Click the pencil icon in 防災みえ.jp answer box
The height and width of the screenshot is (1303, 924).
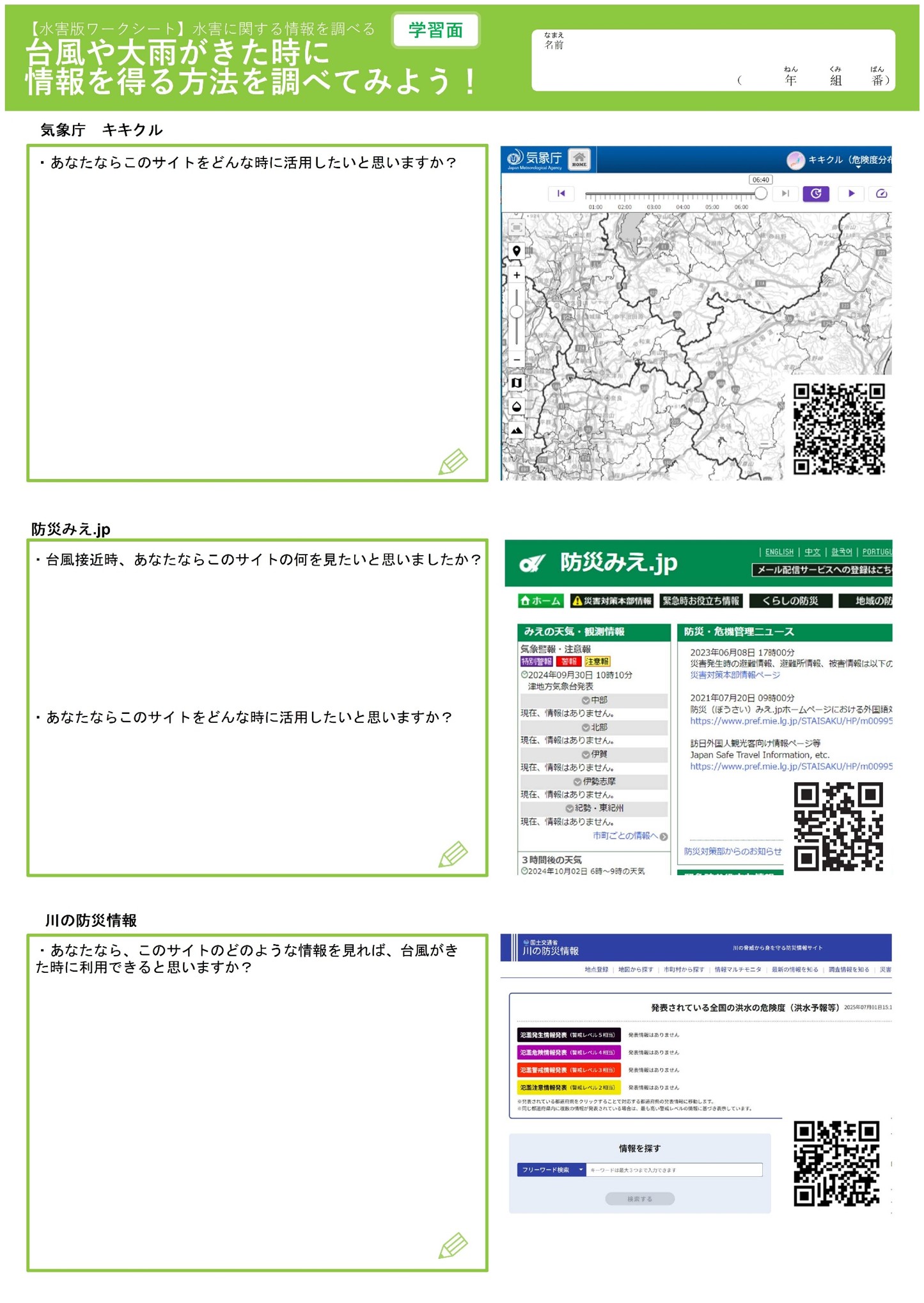(x=453, y=854)
